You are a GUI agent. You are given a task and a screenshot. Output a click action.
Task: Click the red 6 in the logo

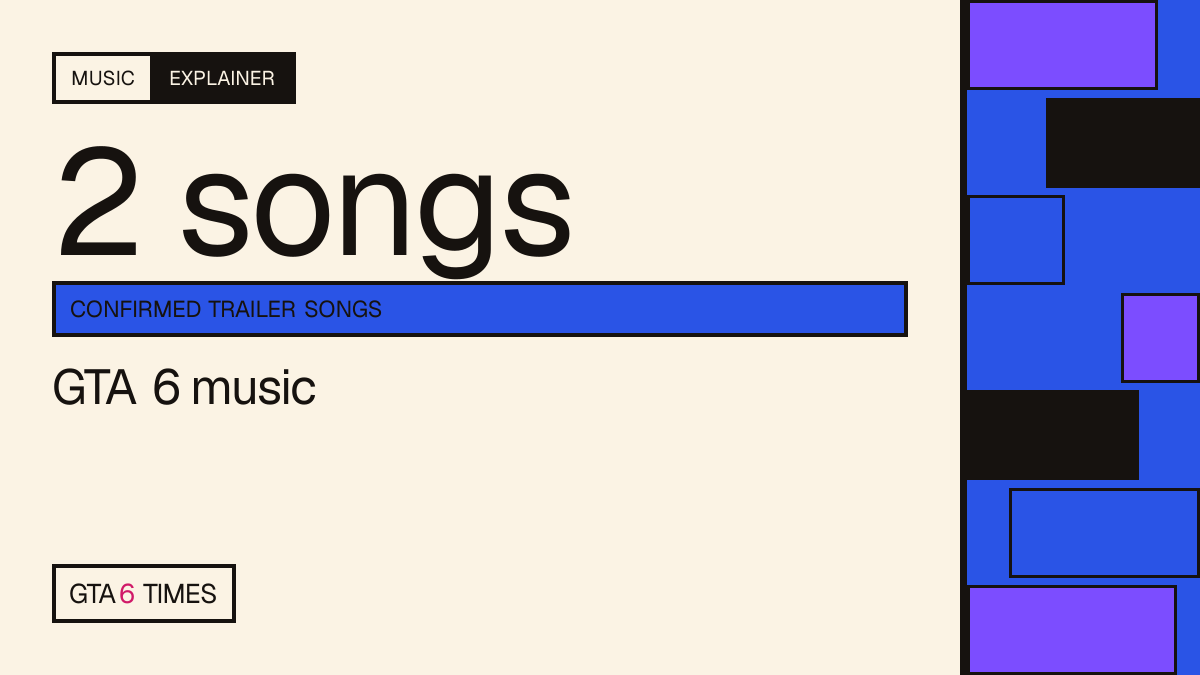click(x=127, y=594)
